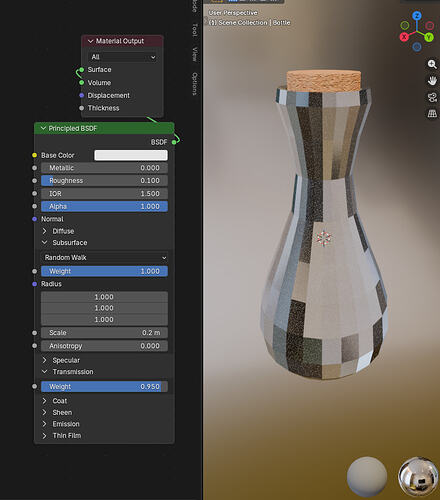This screenshot has height=500, width=440.
Task: Click the IOR value field
Action: [x=104, y=194]
